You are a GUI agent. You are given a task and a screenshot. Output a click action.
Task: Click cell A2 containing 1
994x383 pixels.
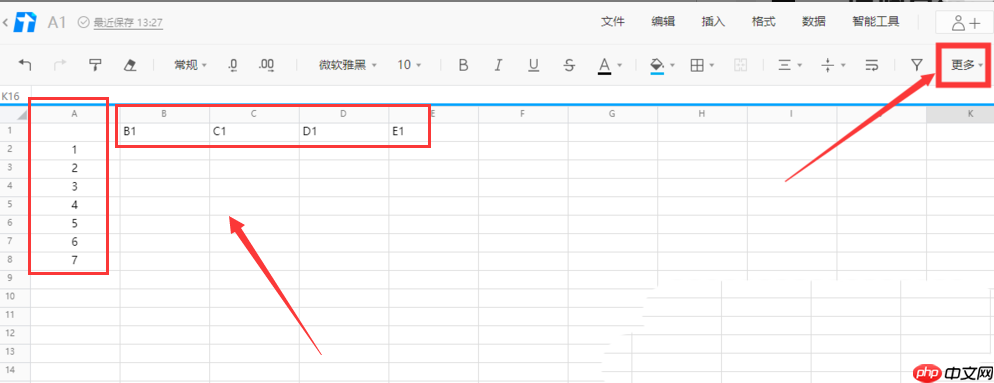coord(75,150)
